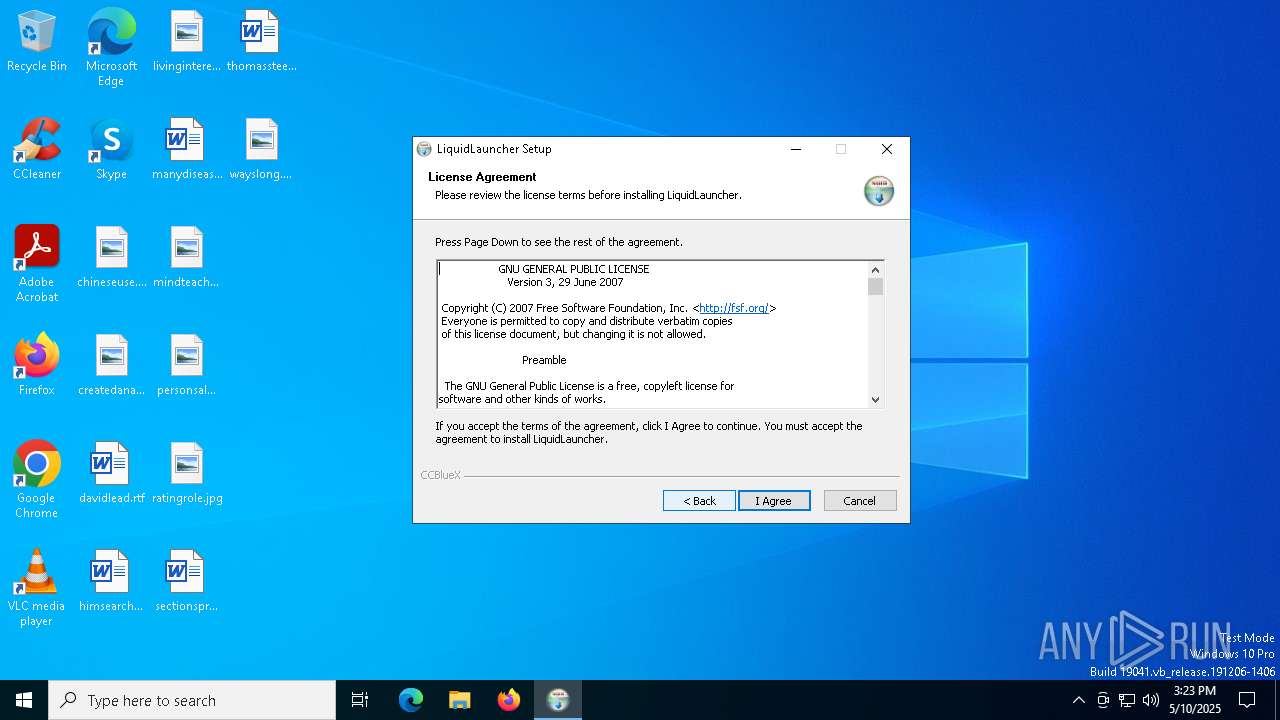Click the I Agree button
This screenshot has width=1280, height=720.
tap(774, 500)
